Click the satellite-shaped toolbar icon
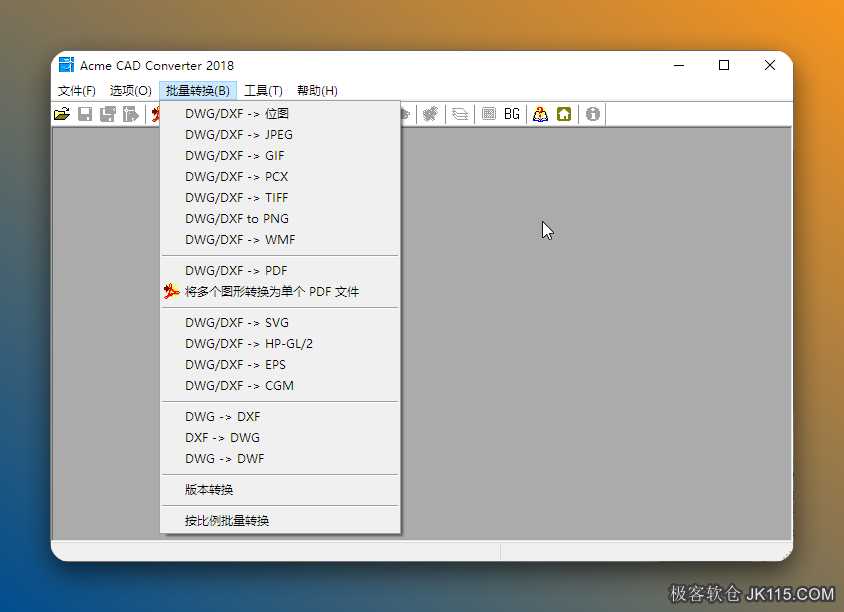 [431, 114]
